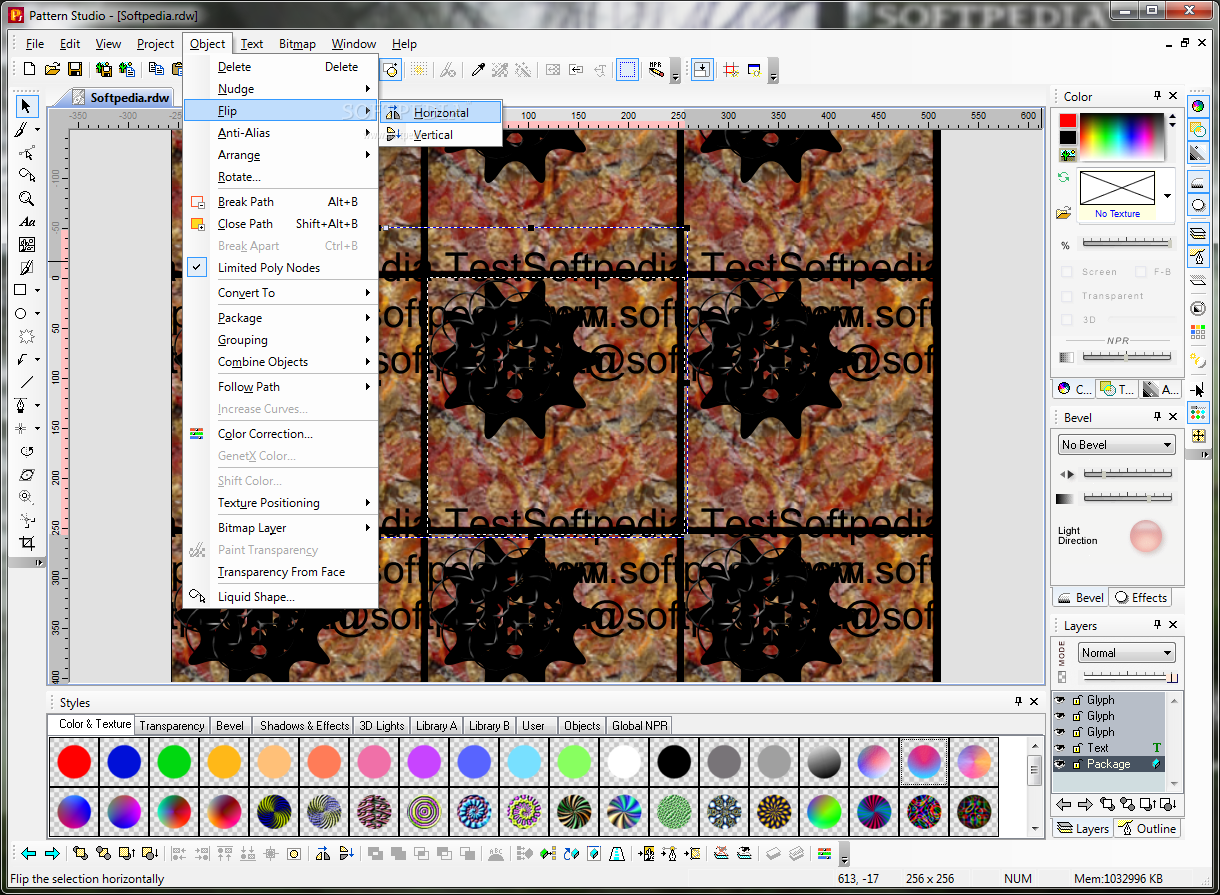This screenshot has height=895, width=1220.
Task: Click flip horizontal icon in bottom toolbar
Action: [x=323, y=853]
